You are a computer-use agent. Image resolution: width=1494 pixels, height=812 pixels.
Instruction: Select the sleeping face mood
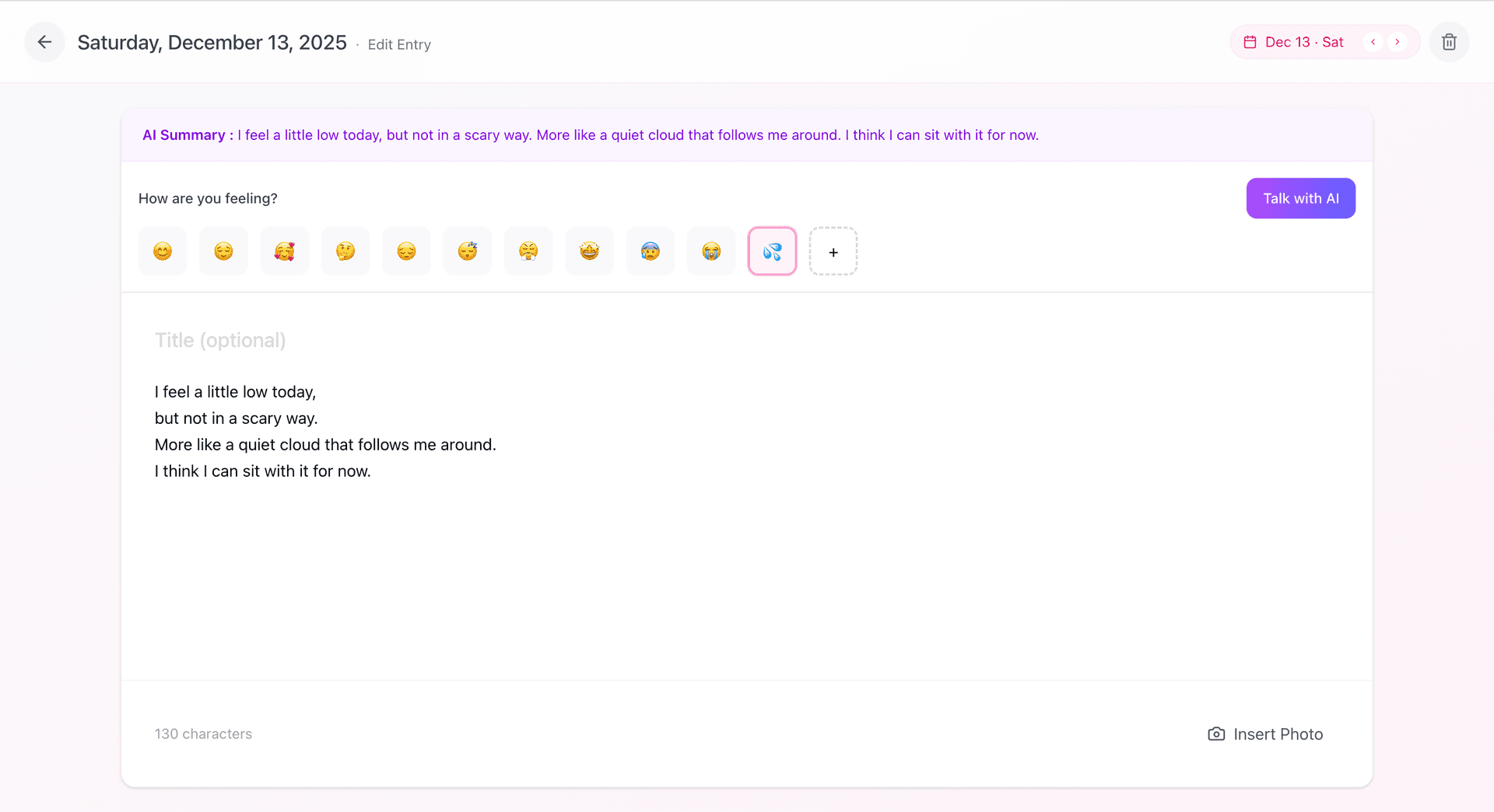click(468, 251)
